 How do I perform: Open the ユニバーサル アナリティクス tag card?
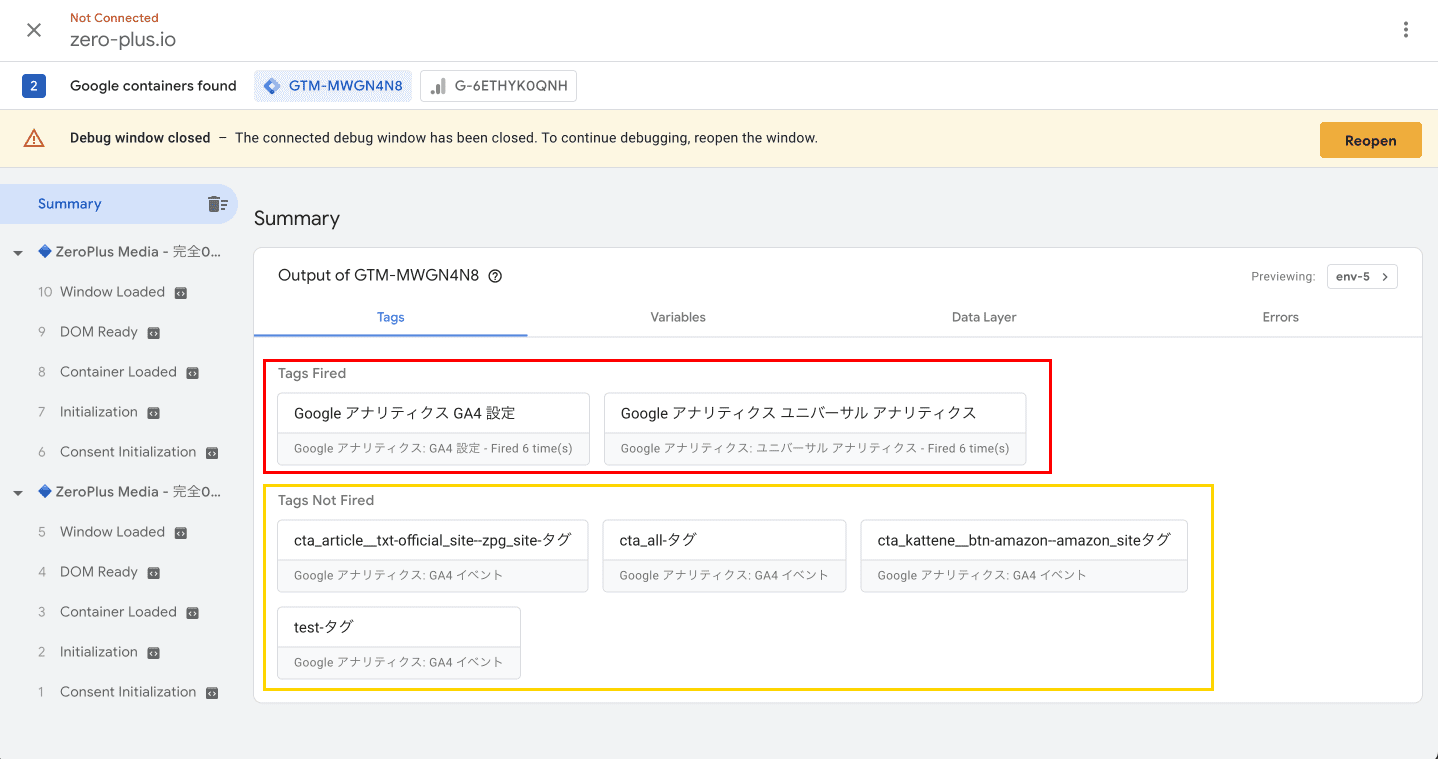pyautogui.click(x=815, y=429)
